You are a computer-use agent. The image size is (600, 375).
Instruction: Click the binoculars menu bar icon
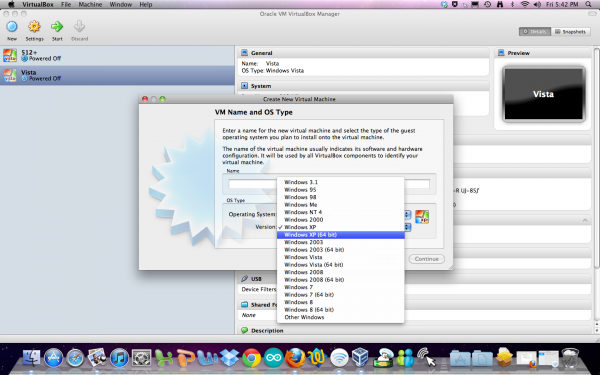[499, 4]
